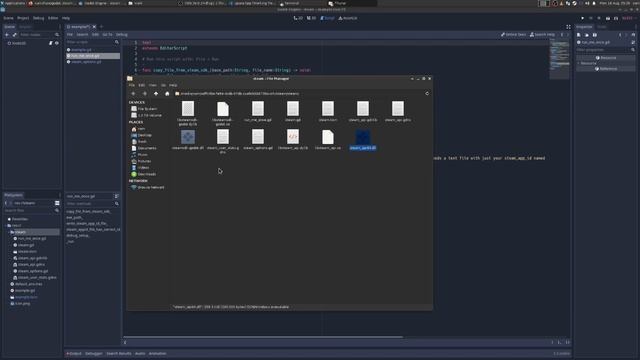Select steam_api.gdnlib file icon in File Manager
The image size is (640, 360).
pyautogui.click(x=363, y=109)
